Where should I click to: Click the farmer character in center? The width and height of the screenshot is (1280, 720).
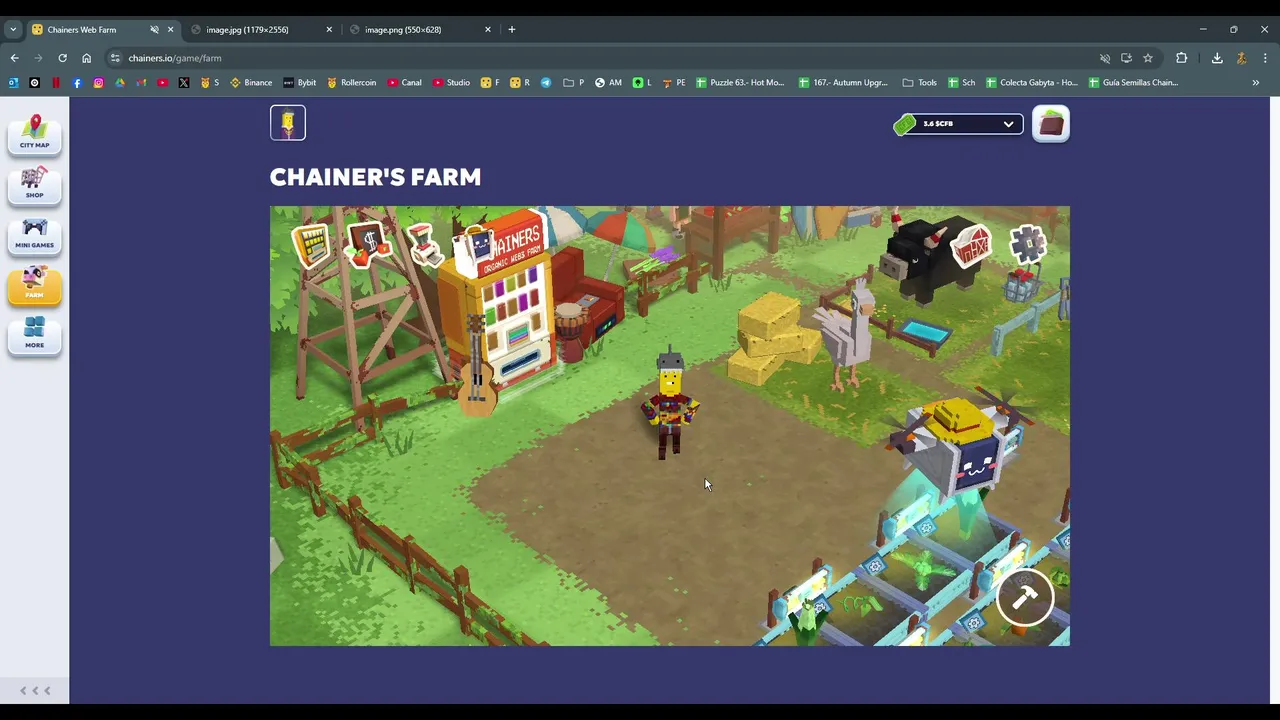click(670, 405)
